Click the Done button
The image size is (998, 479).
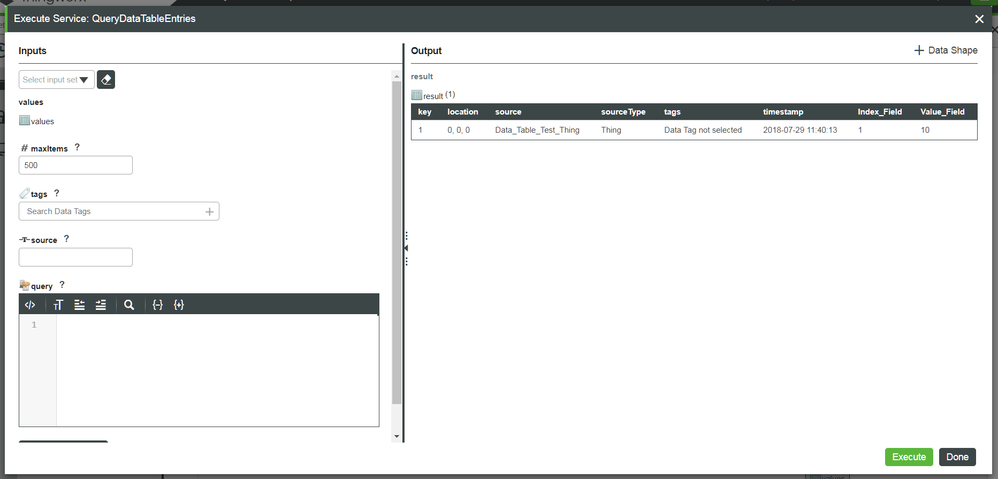(957, 457)
